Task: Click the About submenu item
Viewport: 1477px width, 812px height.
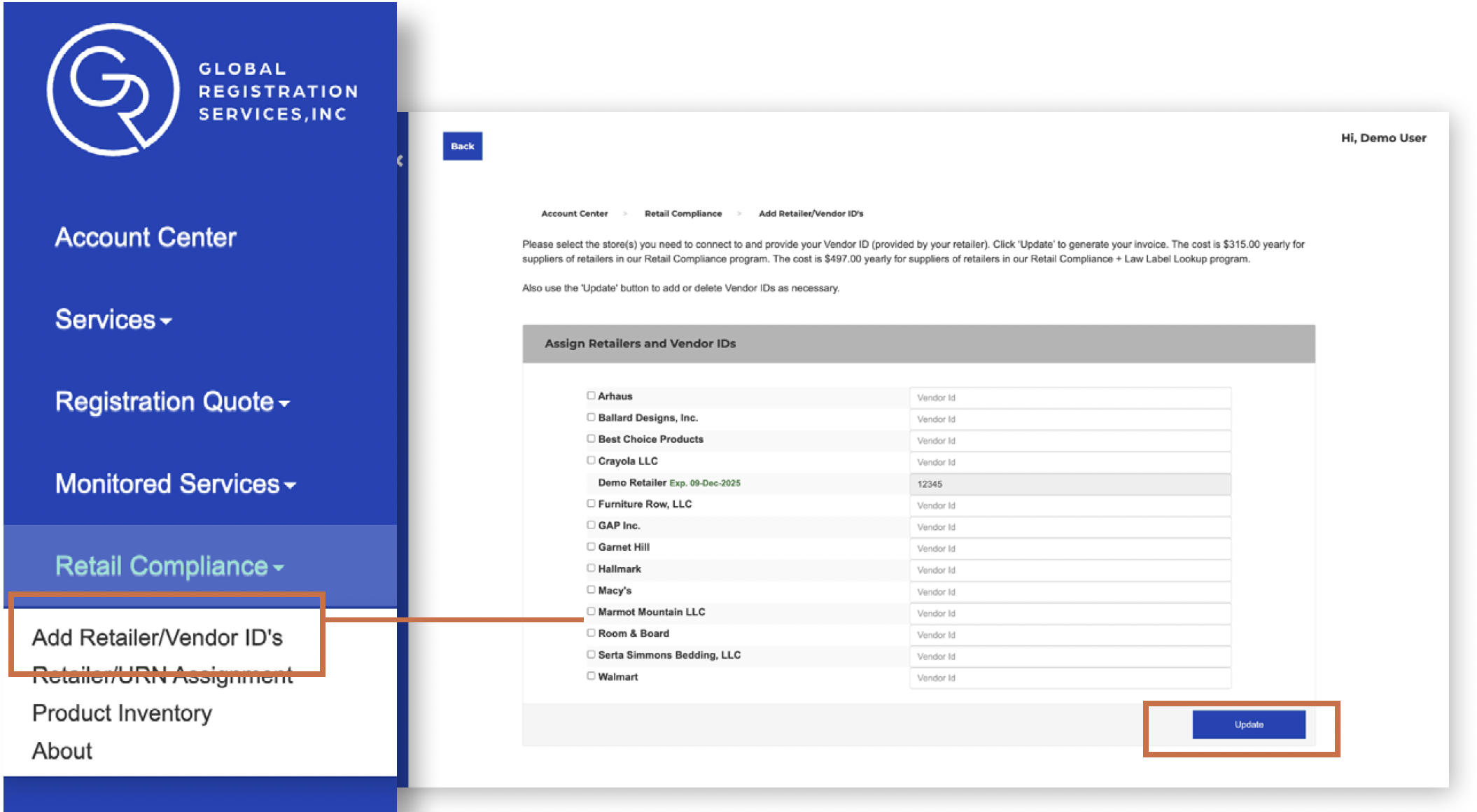Action: pyautogui.click(x=62, y=750)
